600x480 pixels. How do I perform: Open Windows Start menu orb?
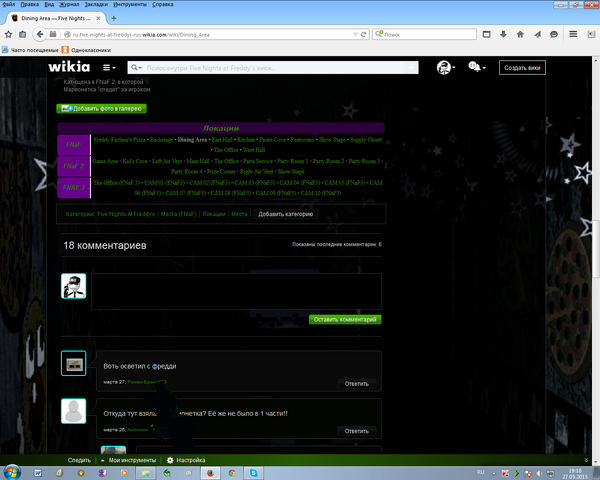tap(11, 473)
